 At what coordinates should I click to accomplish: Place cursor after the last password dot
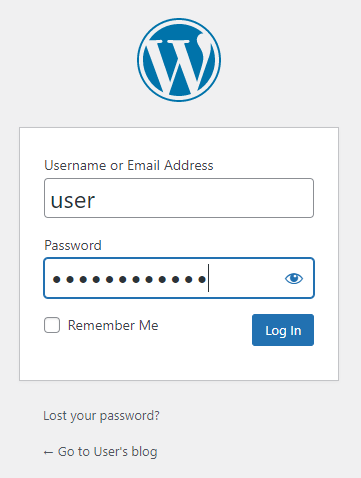[x=208, y=278]
